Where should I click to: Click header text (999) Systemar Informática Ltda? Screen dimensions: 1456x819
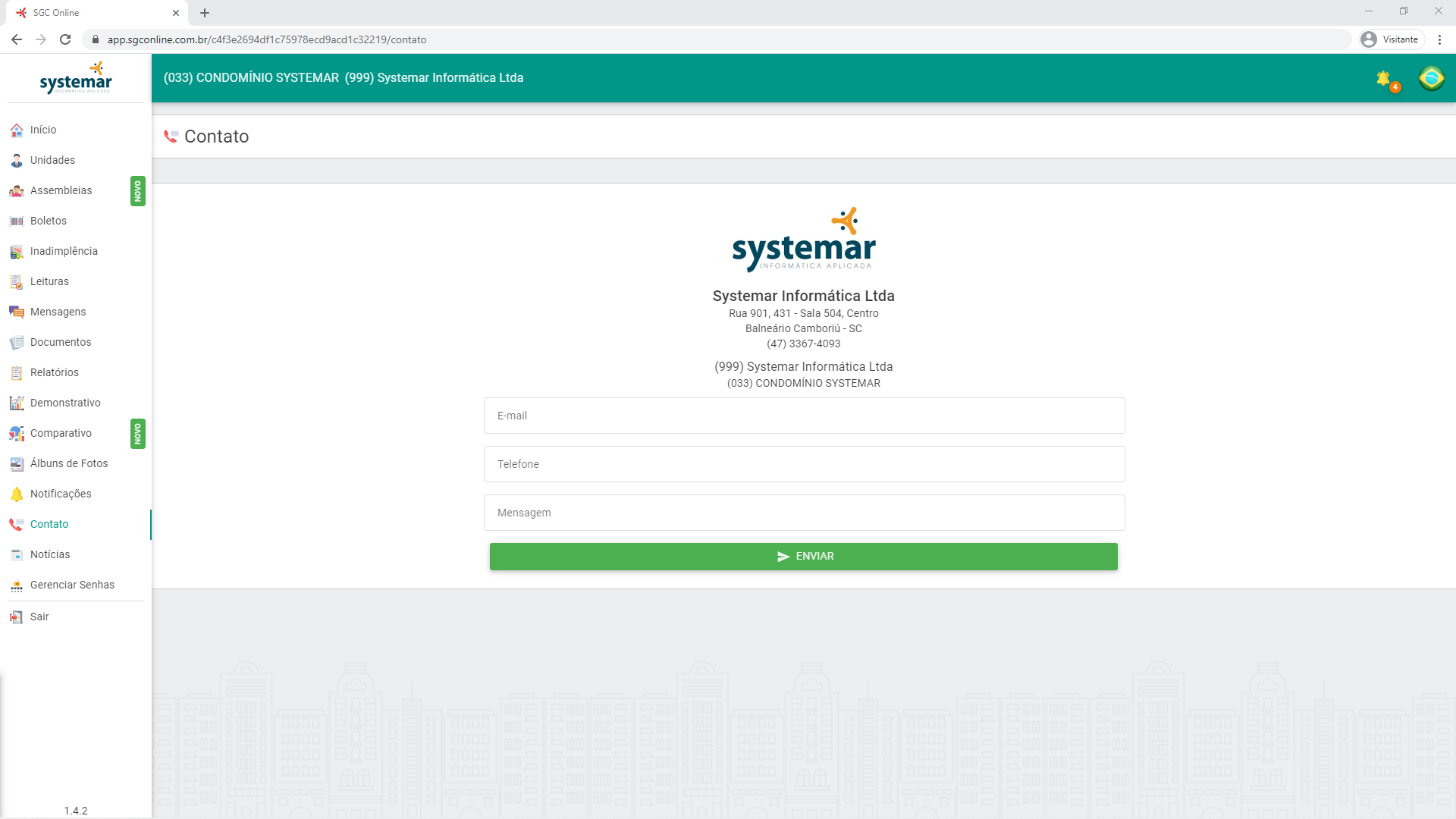point(434,77)
